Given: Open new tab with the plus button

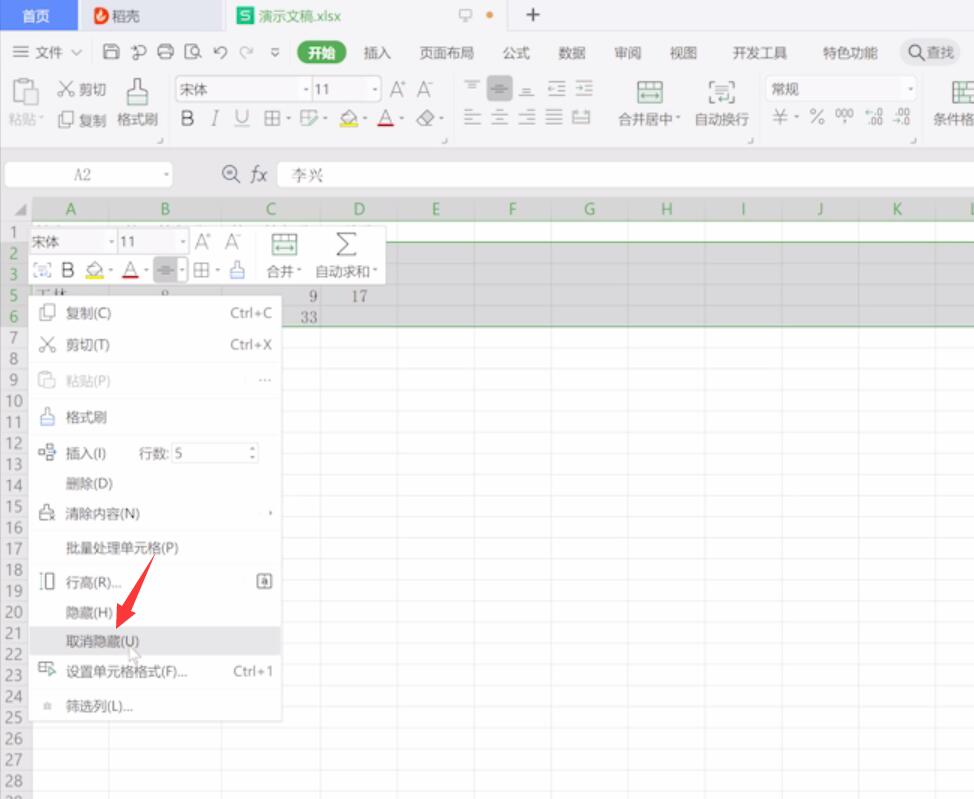Looking at the screenshot, I should [532, 15].
